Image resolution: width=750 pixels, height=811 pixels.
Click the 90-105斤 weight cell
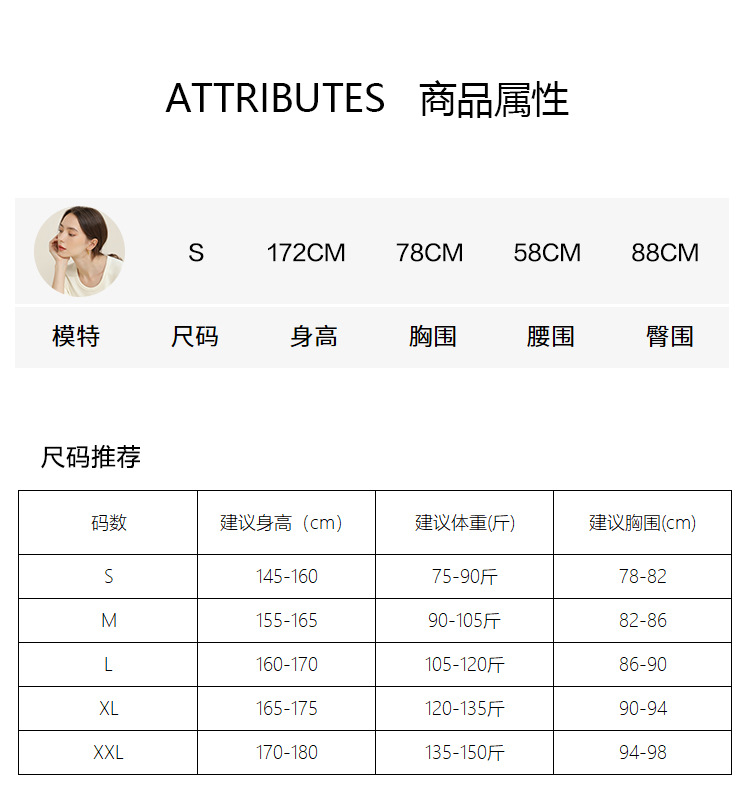[x=464, y=621]
